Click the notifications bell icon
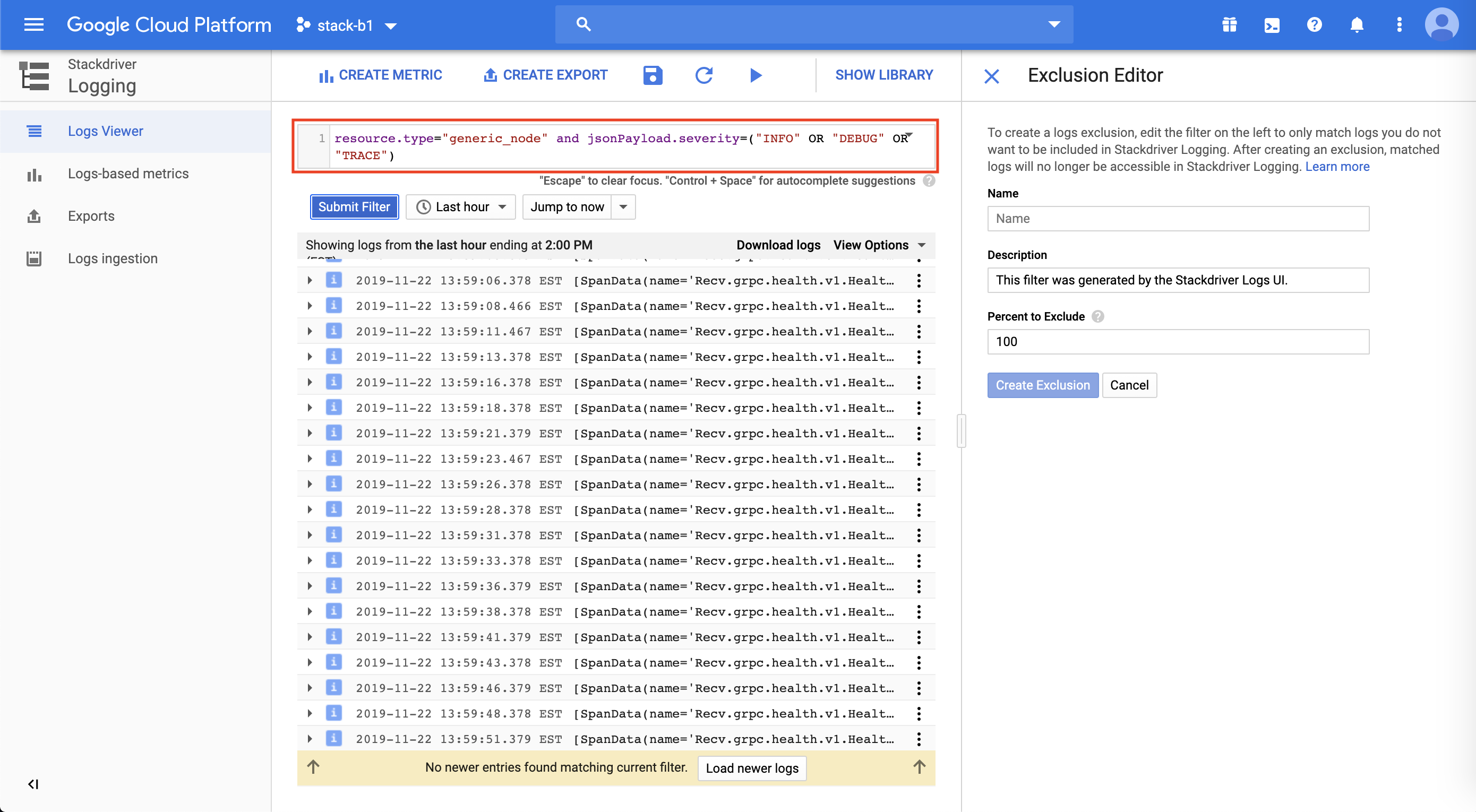 (1356, 25)
